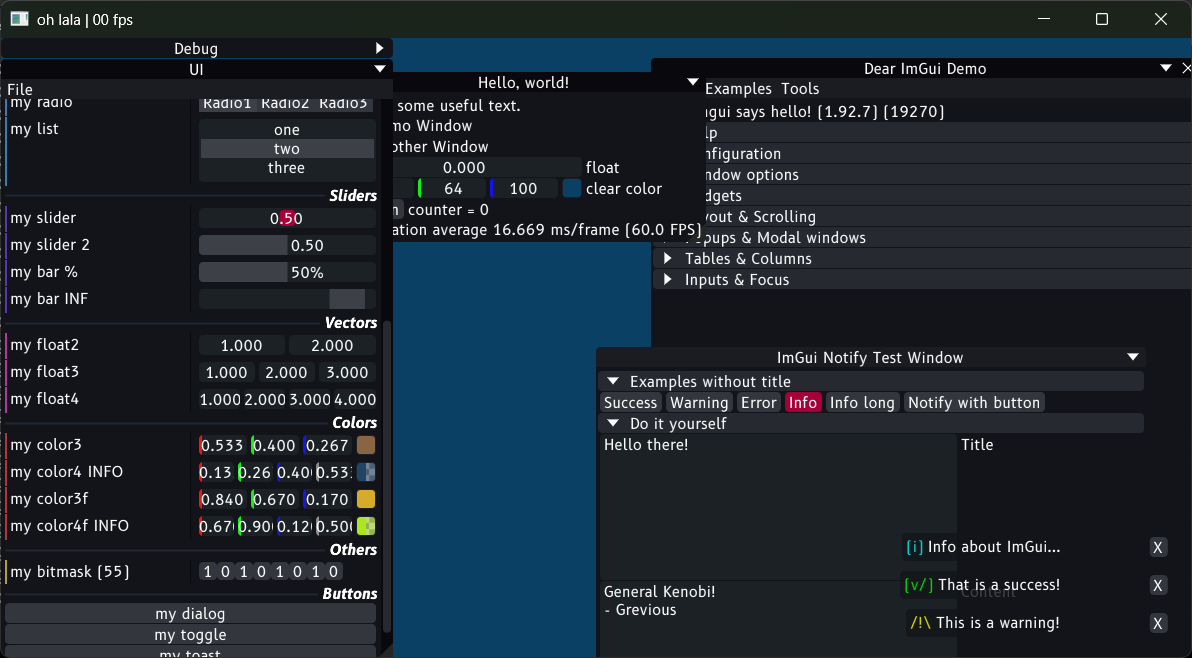Click the Info long button

pyautogui.click(x=862, y=403)
